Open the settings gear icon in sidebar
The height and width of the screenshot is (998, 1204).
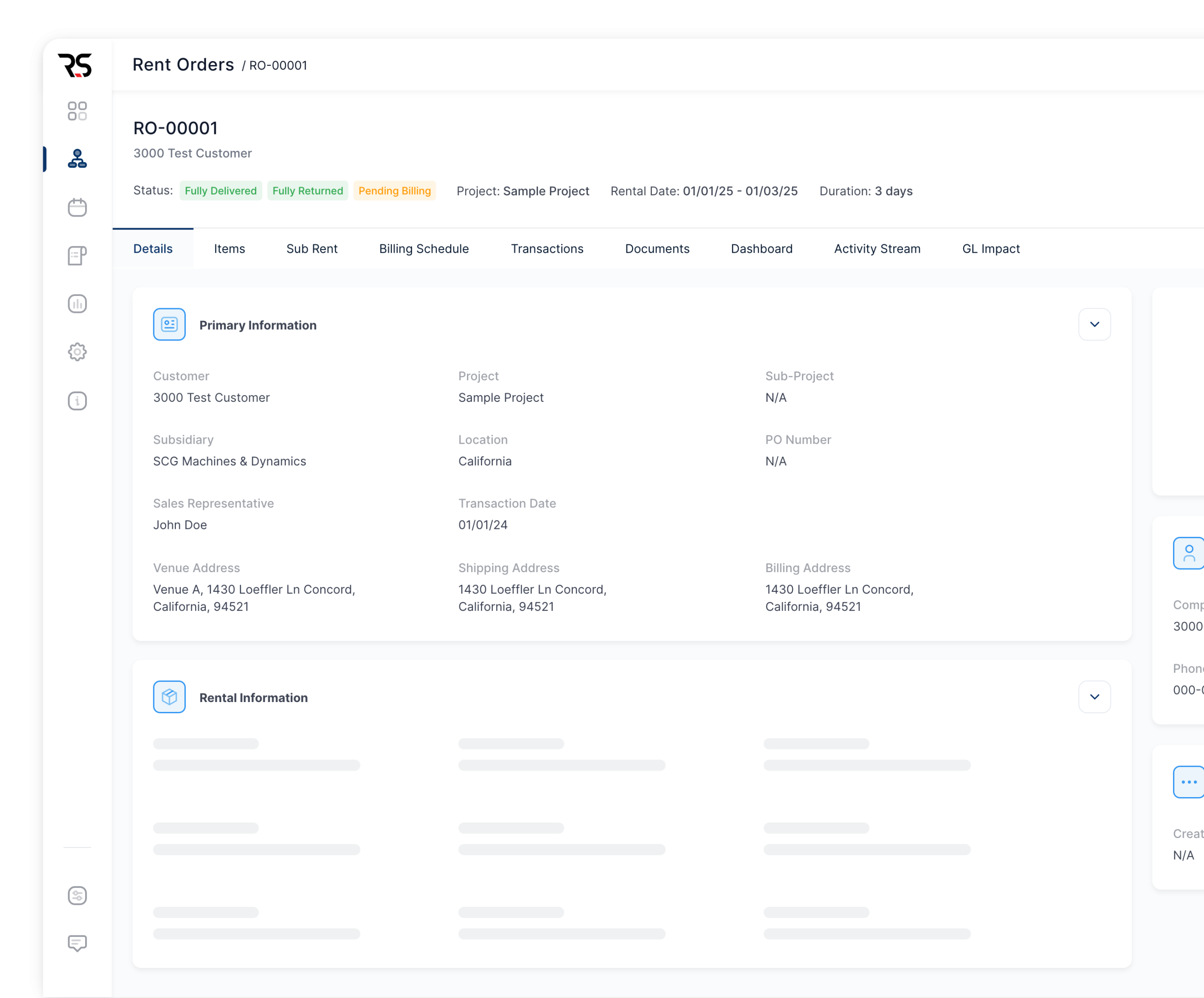(x=78, y=352)
